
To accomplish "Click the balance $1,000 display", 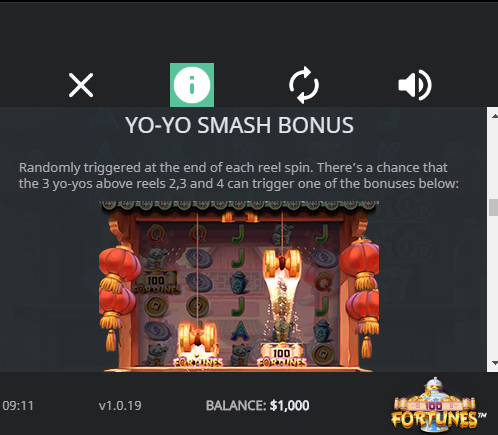I will [257, 406].
